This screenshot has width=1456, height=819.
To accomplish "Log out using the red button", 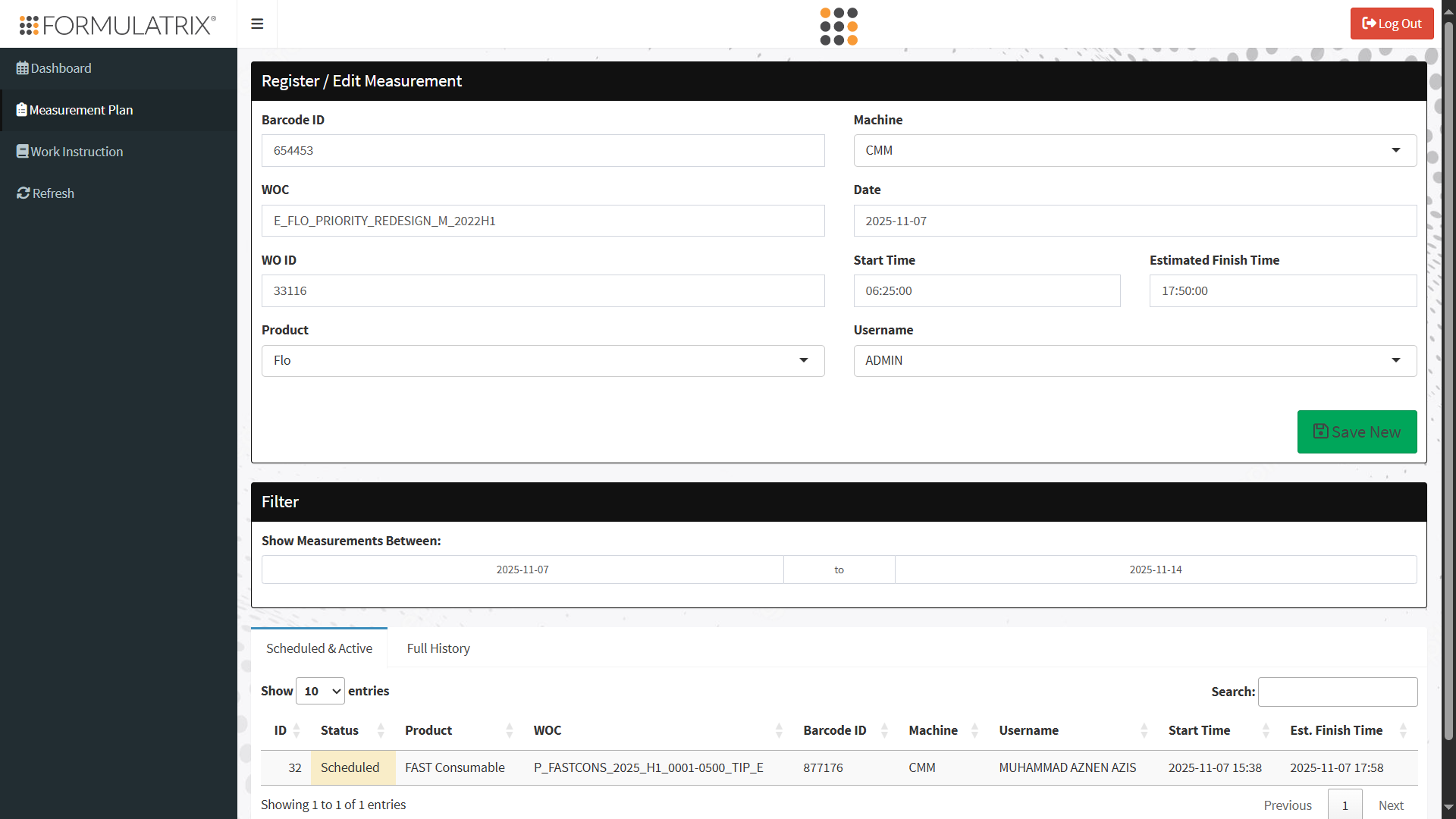I will point(1392,24).
